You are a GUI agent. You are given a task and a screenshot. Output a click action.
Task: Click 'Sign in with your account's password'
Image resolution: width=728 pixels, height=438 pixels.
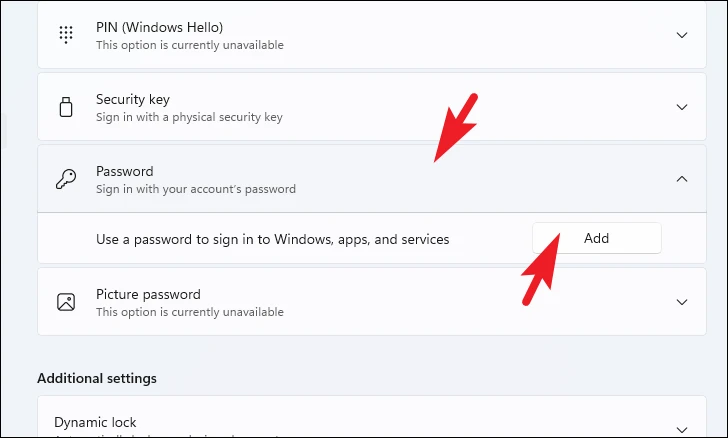click(196, 189)
